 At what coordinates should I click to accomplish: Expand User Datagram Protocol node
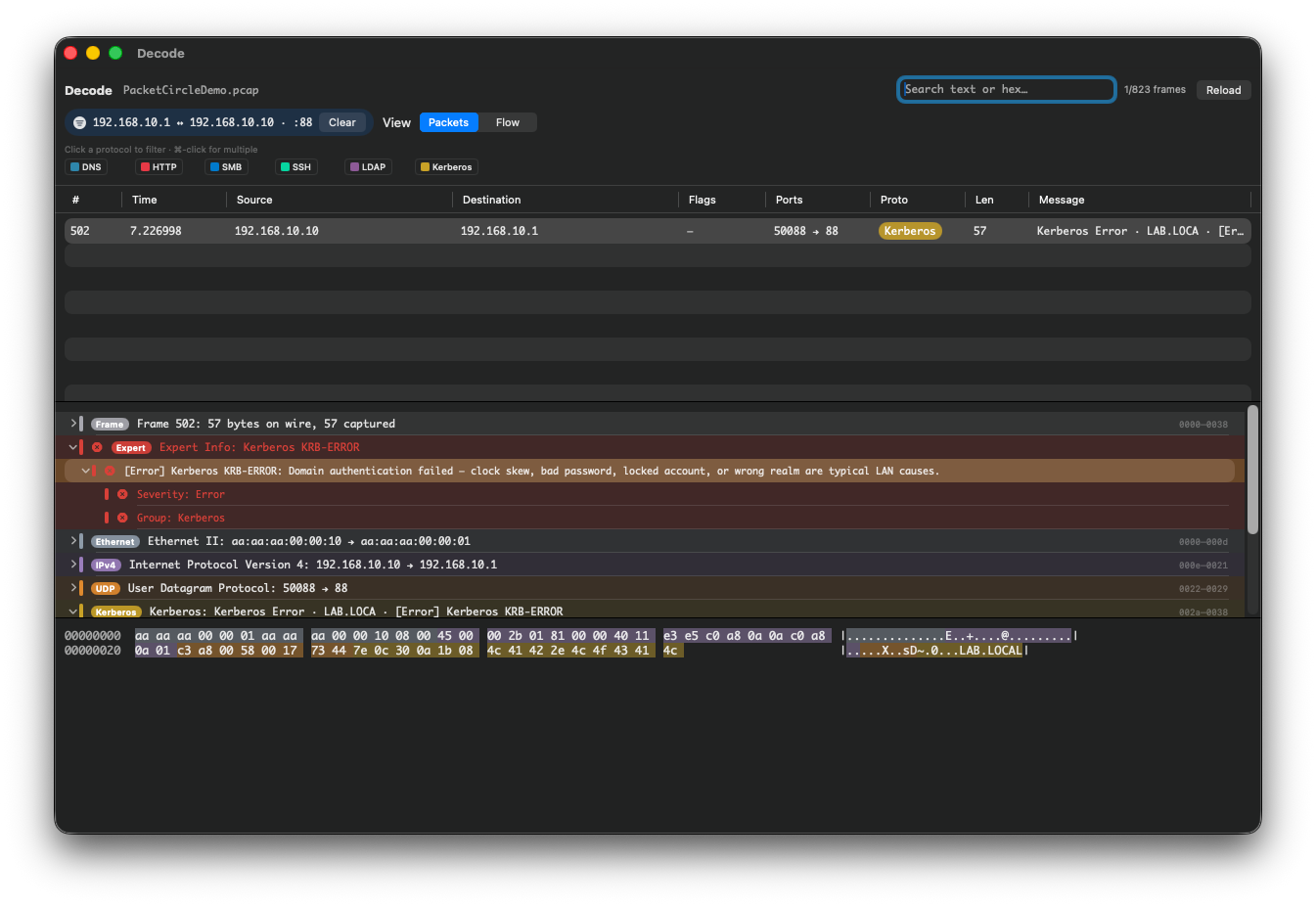[x=73, y=588]
